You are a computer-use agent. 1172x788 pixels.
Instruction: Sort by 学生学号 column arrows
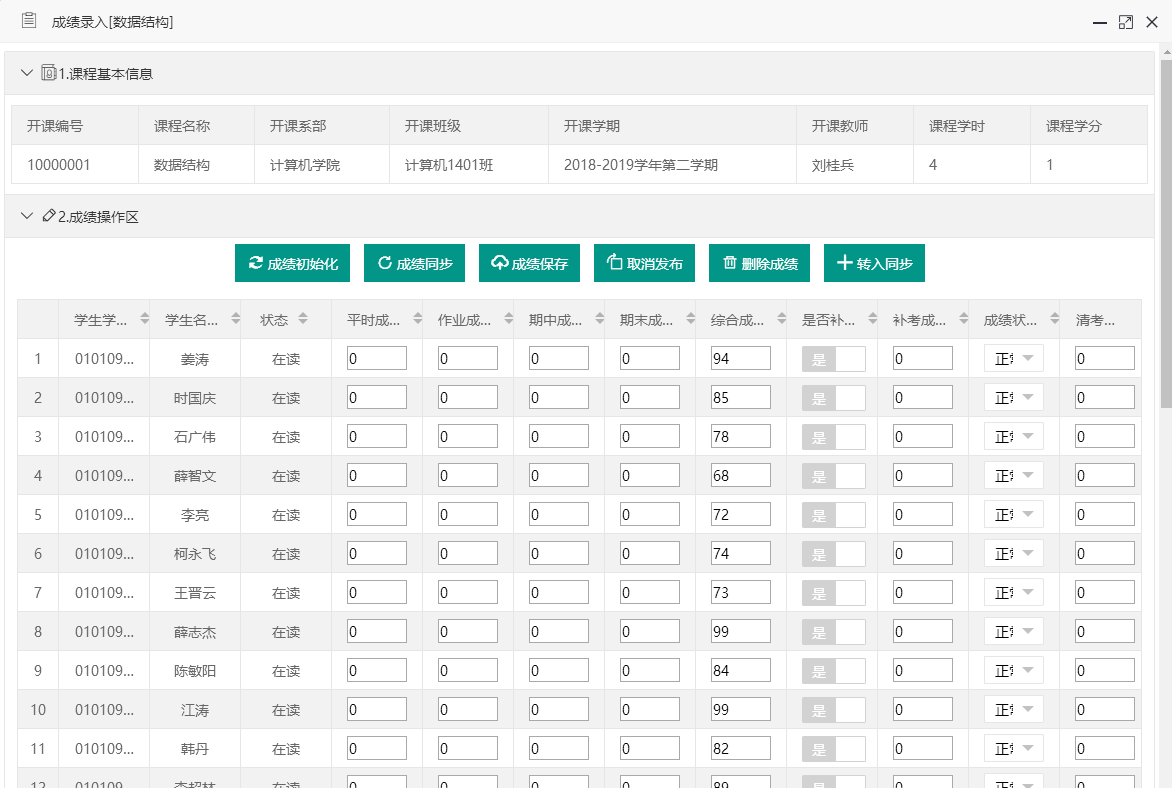tap(144, 319)
